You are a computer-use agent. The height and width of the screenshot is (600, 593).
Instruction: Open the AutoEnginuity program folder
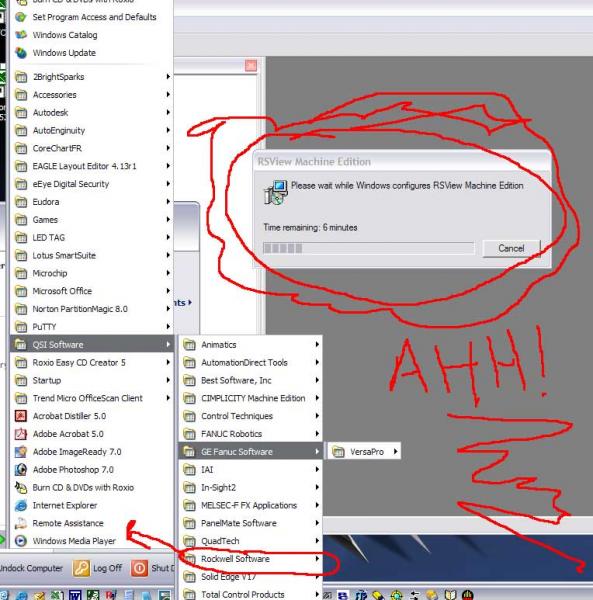(x=92, y=130)
